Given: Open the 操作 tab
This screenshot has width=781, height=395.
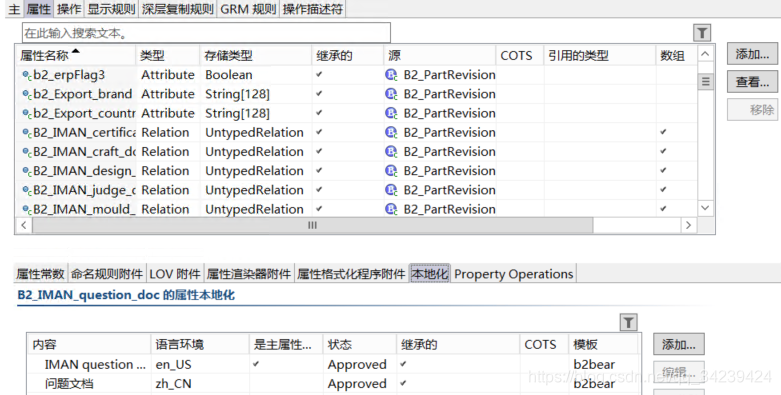Looking at the screenshot, I should [x=69, y=9].
